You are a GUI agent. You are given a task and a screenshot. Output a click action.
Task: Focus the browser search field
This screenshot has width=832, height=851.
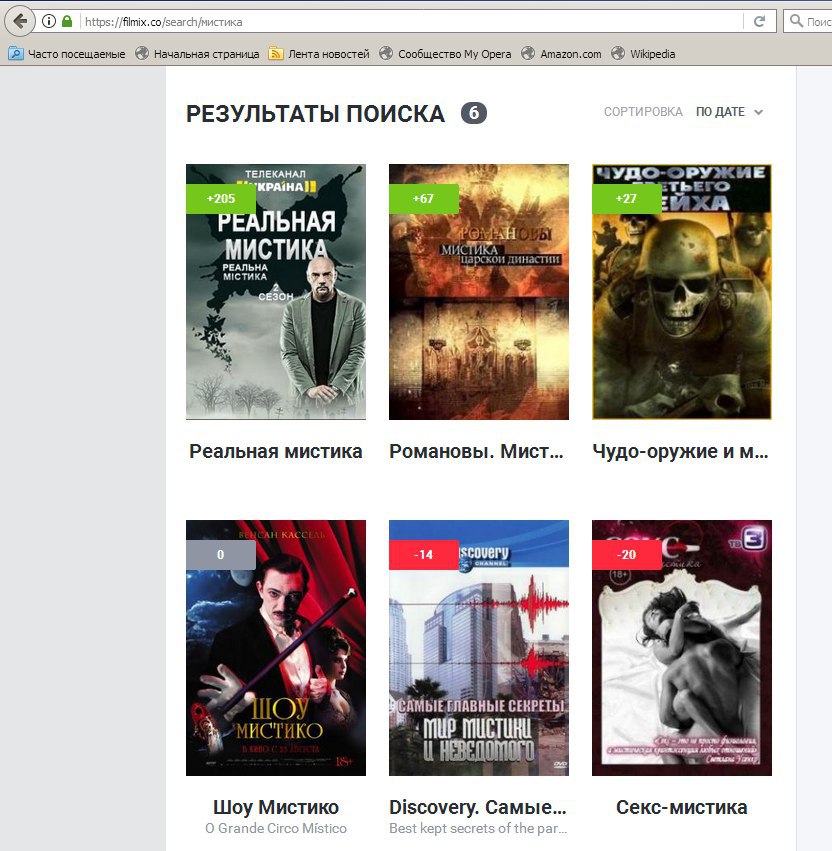(x=808, y=22)
